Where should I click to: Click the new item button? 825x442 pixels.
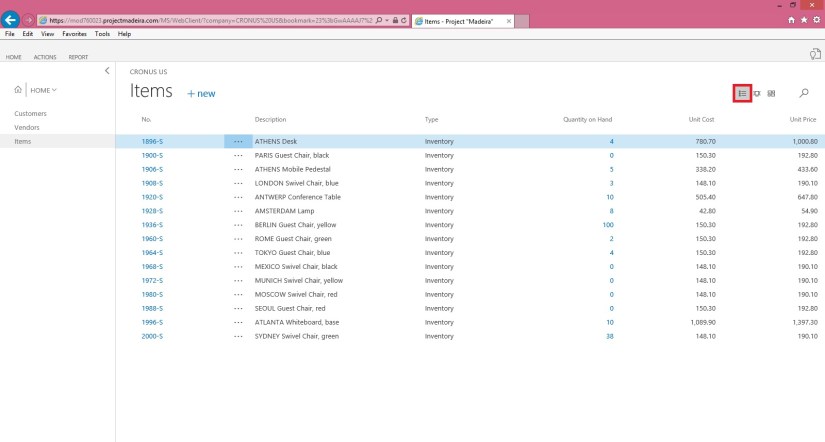201,94
